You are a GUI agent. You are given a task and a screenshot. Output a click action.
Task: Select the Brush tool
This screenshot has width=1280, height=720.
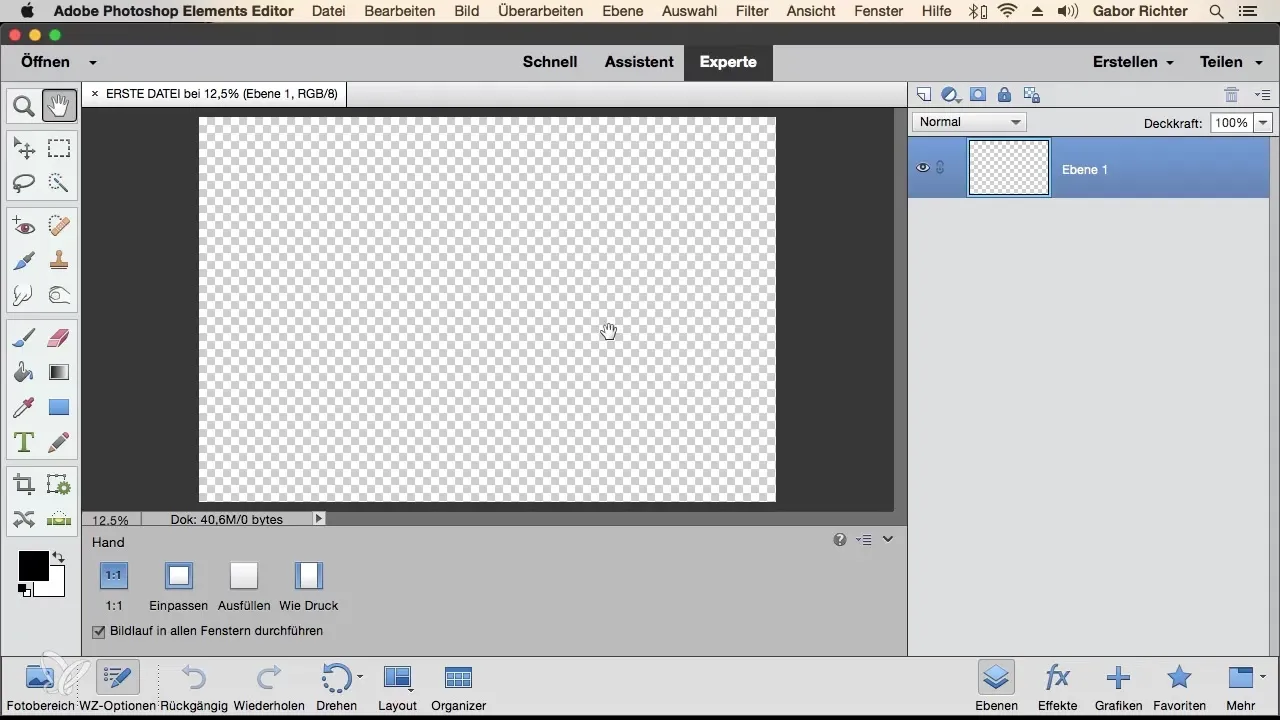[24, 339]
